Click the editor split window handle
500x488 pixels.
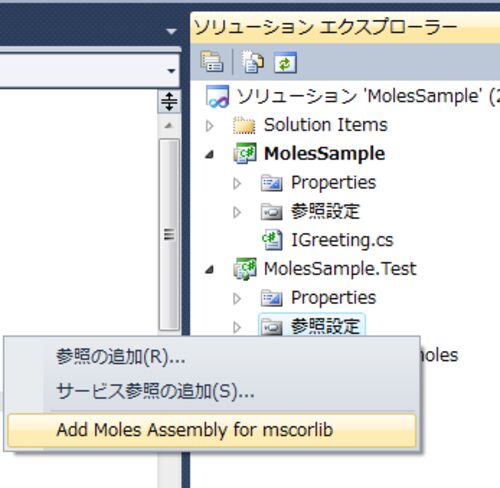[169, 101]
